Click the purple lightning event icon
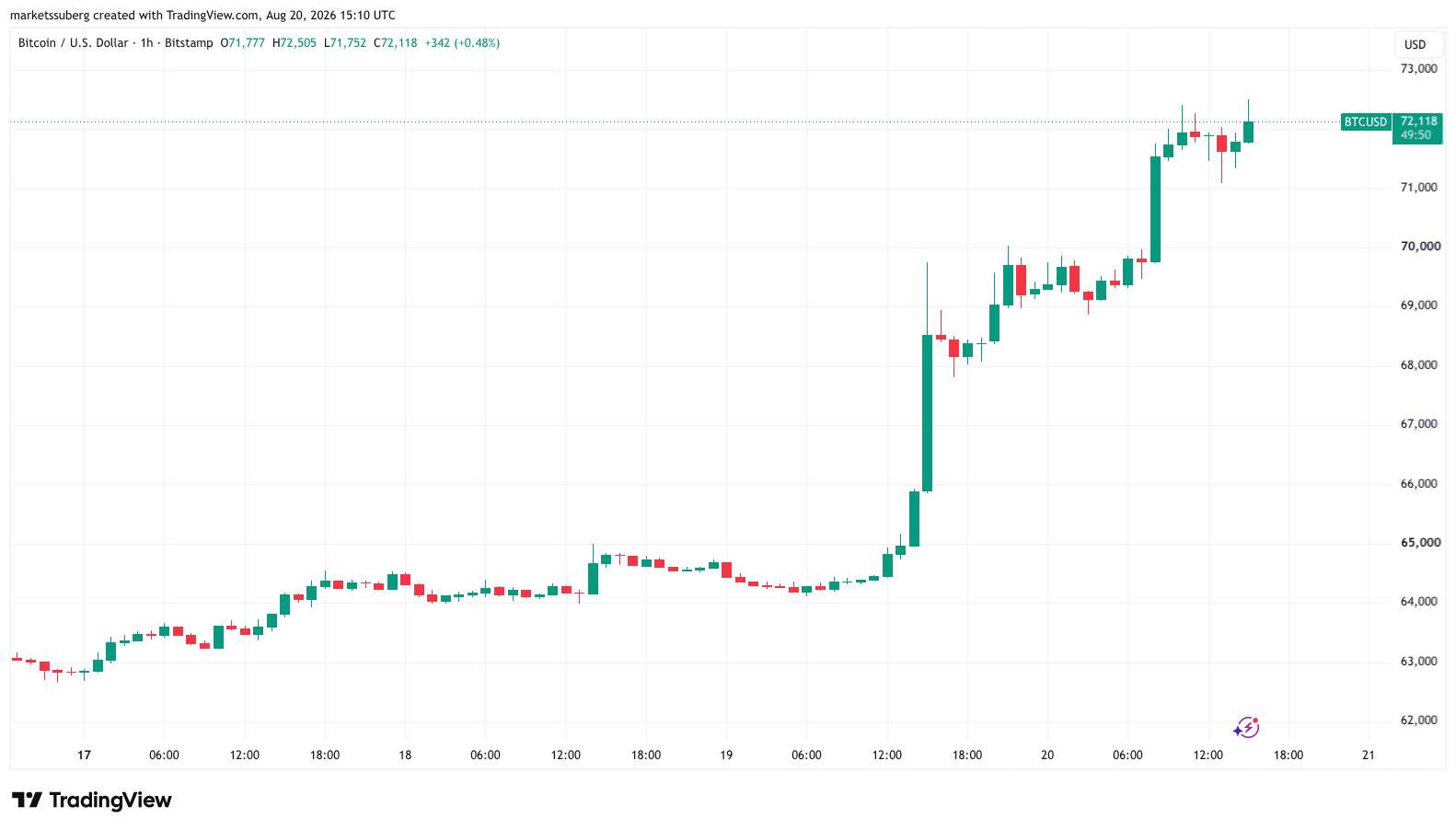1456x830 pixels. click(x=1246, y=728)
